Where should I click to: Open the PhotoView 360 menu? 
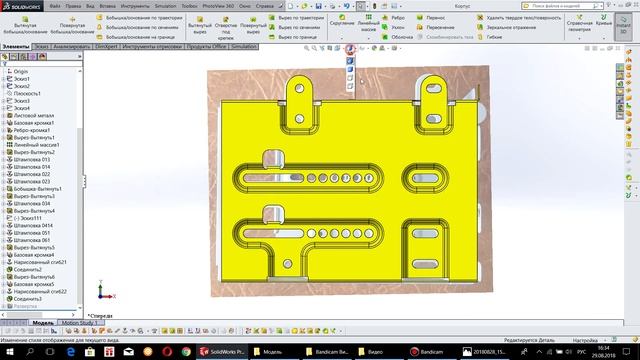point(218,6)
